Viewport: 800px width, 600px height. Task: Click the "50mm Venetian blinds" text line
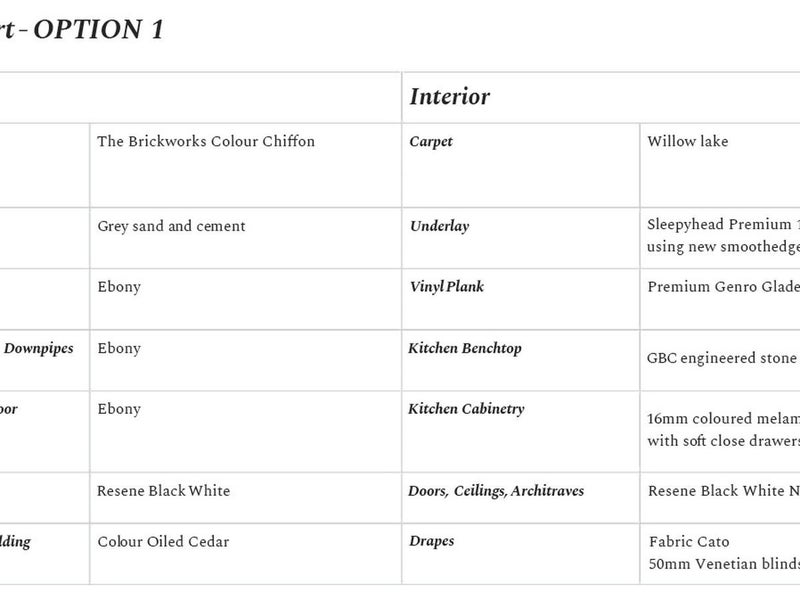click(722, 563)
